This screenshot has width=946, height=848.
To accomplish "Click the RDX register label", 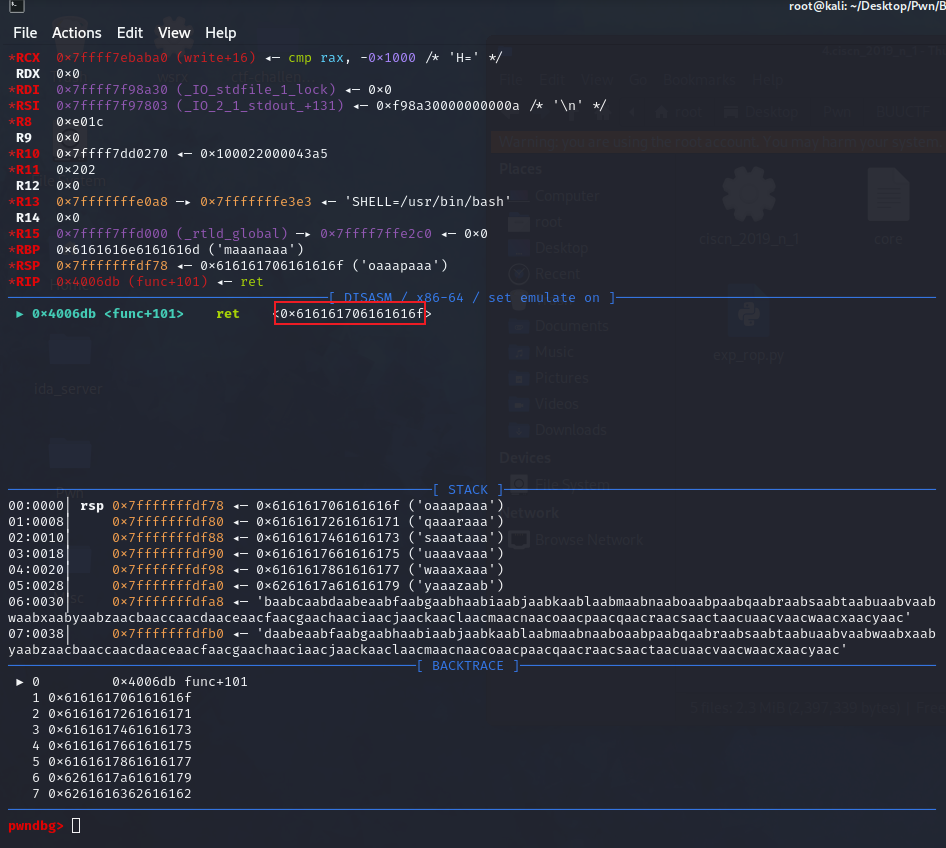I will (28, 74).
